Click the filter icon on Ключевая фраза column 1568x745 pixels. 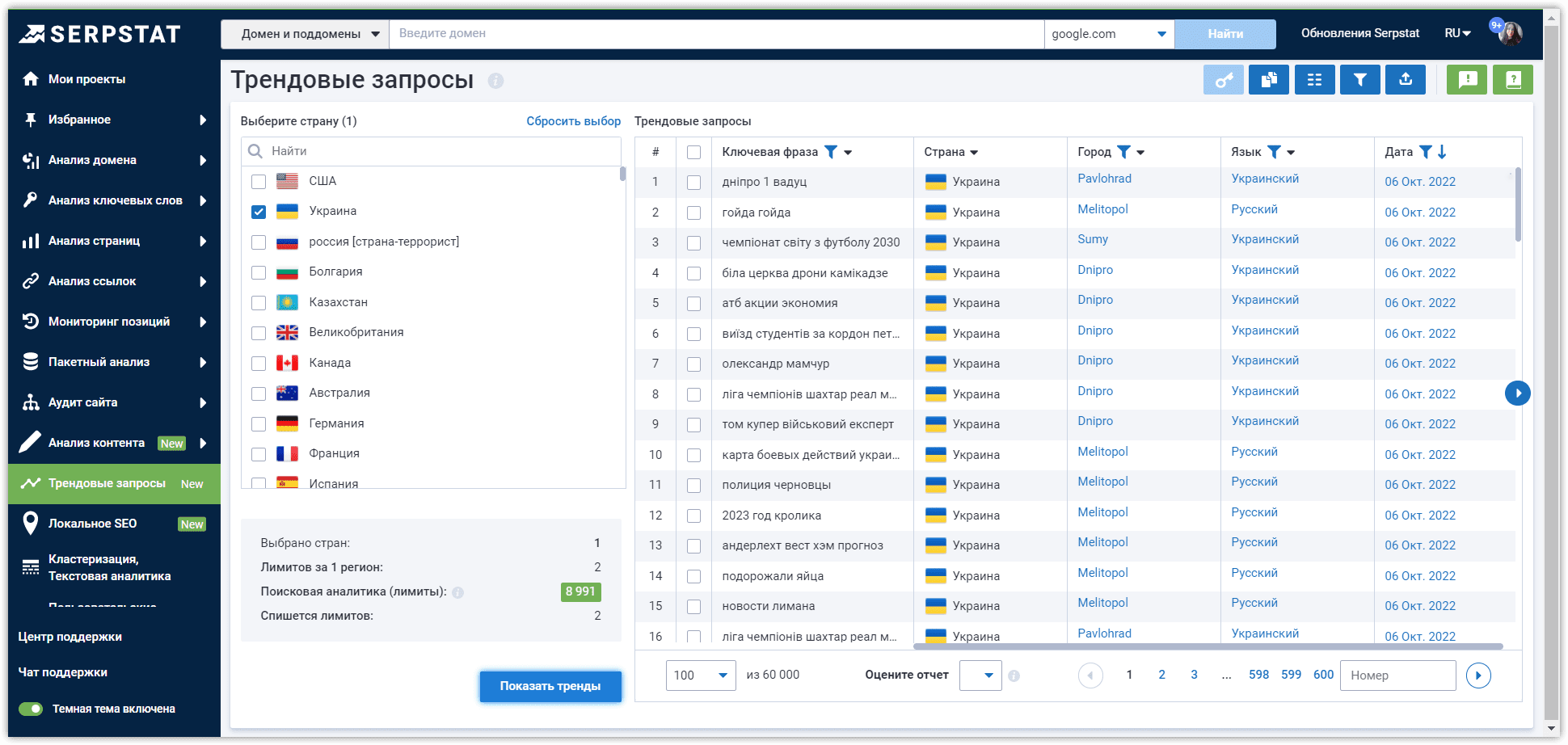pos(831,152)
